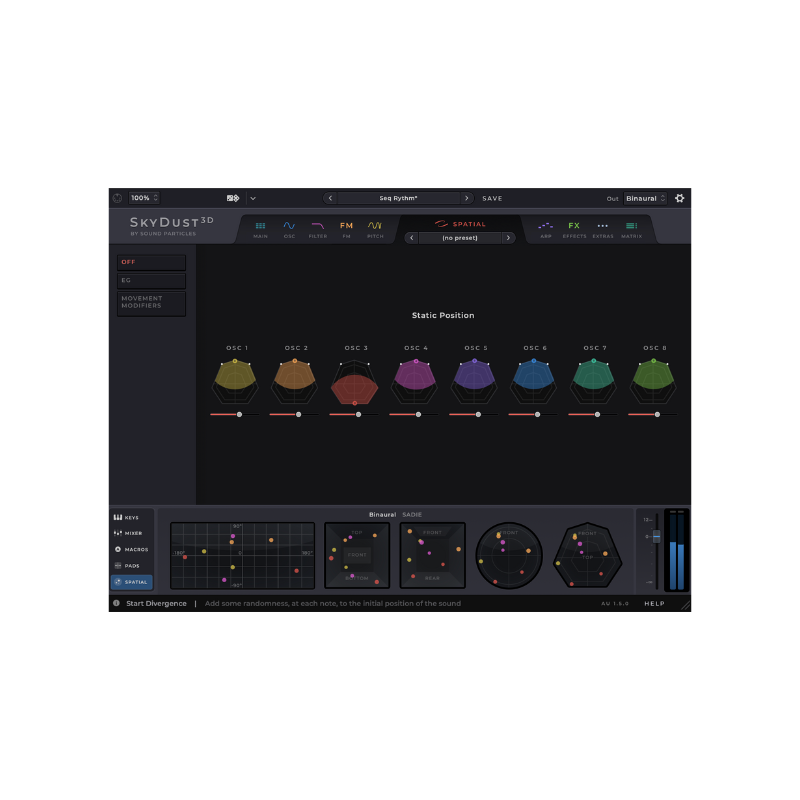Select the SPATIAL bottom panel tab
This screenshot has width=800, height=800.
131,582
